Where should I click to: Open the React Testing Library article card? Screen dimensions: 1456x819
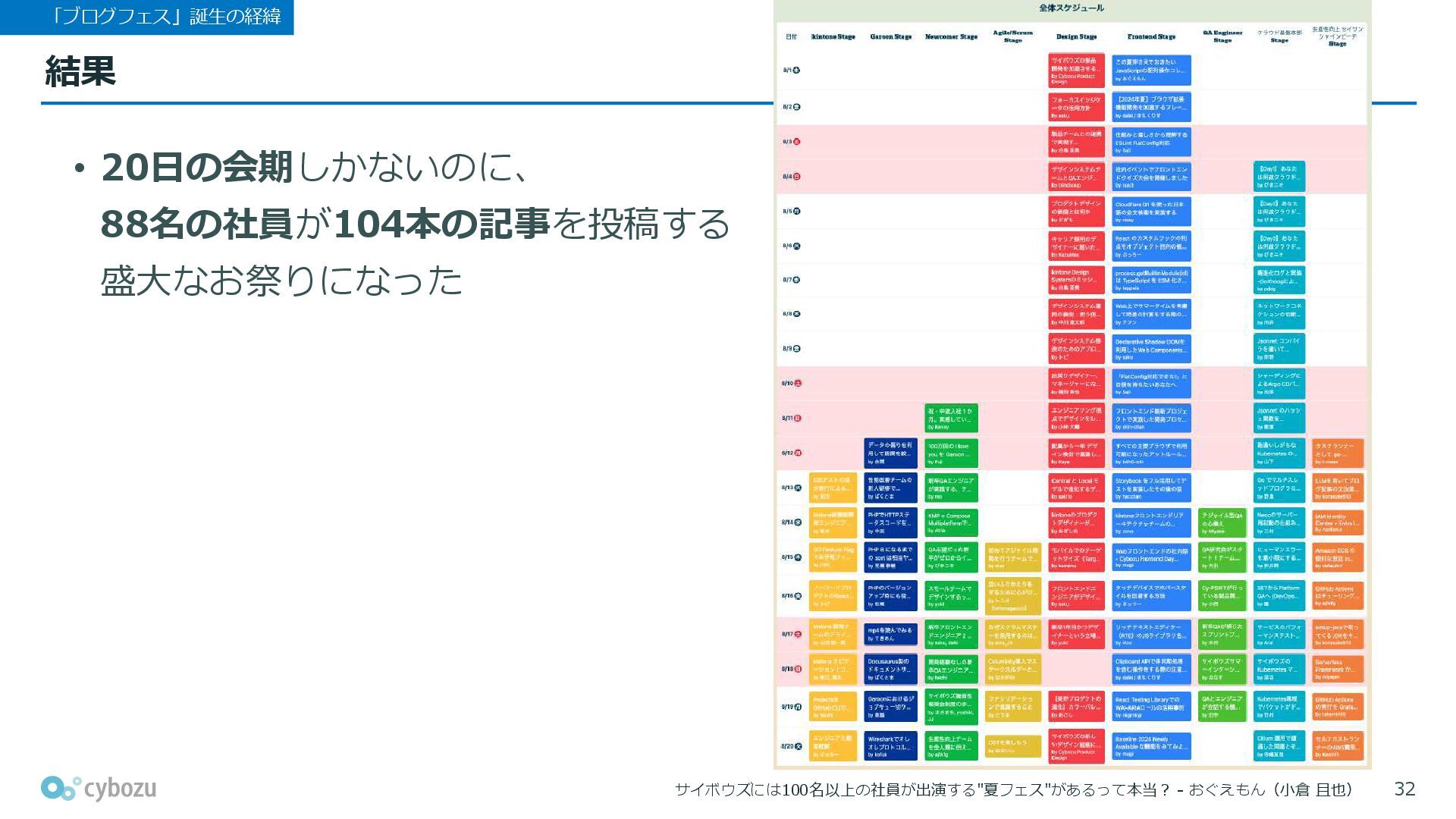click(1151, 707)
